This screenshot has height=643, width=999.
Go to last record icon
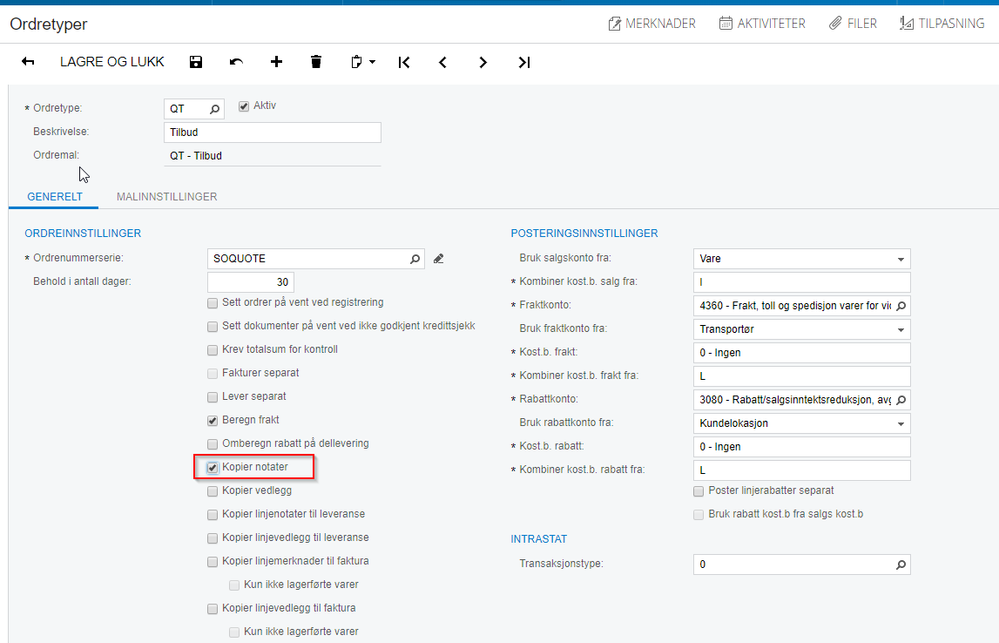click(x=524, y=62)
